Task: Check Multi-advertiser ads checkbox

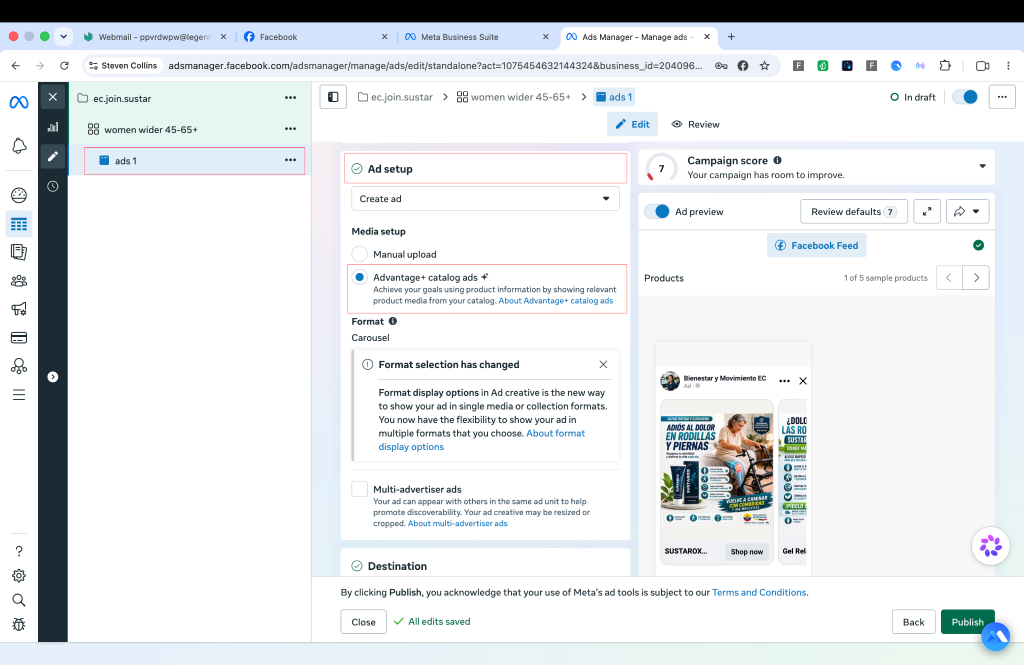Action: pyautogui.click(x=359, y=489)
